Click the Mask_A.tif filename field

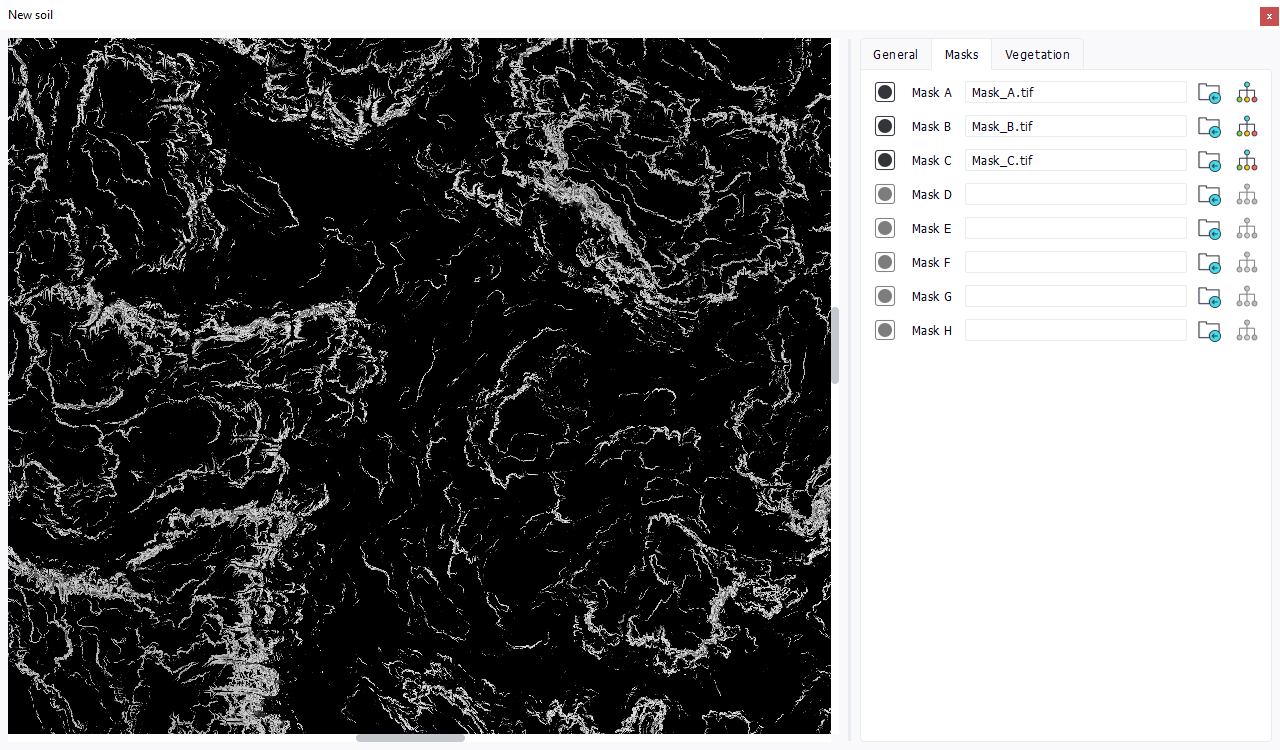click(x=1075, y=93)
